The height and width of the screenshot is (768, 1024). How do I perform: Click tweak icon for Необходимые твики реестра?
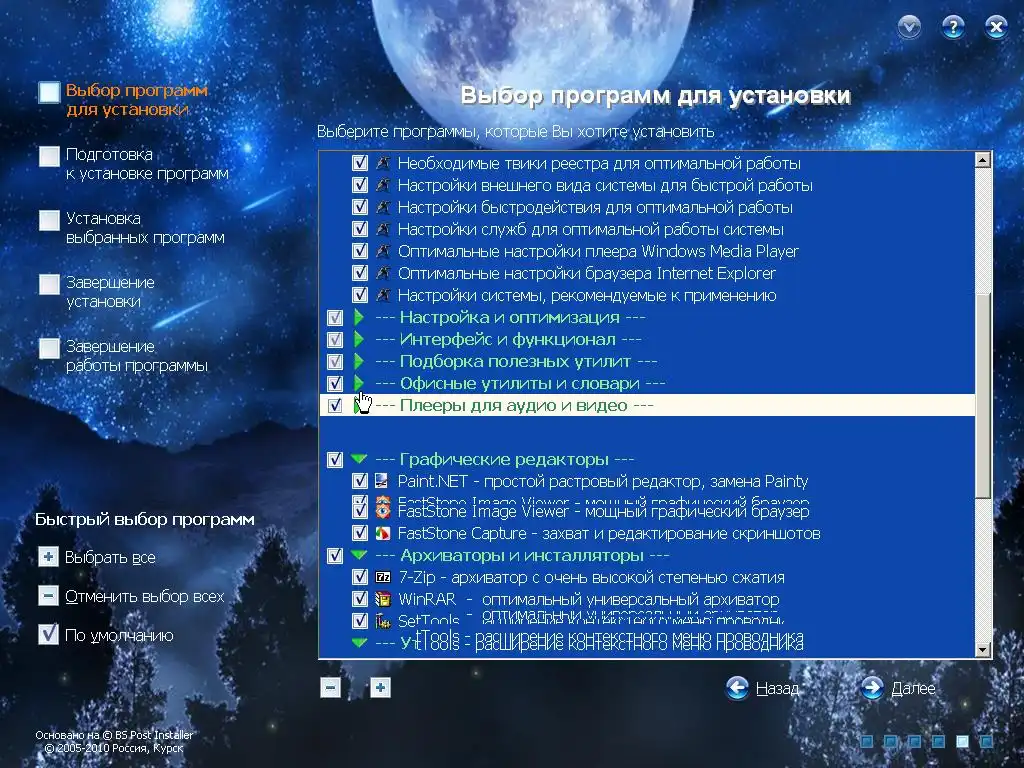click(x=383, y=163)
